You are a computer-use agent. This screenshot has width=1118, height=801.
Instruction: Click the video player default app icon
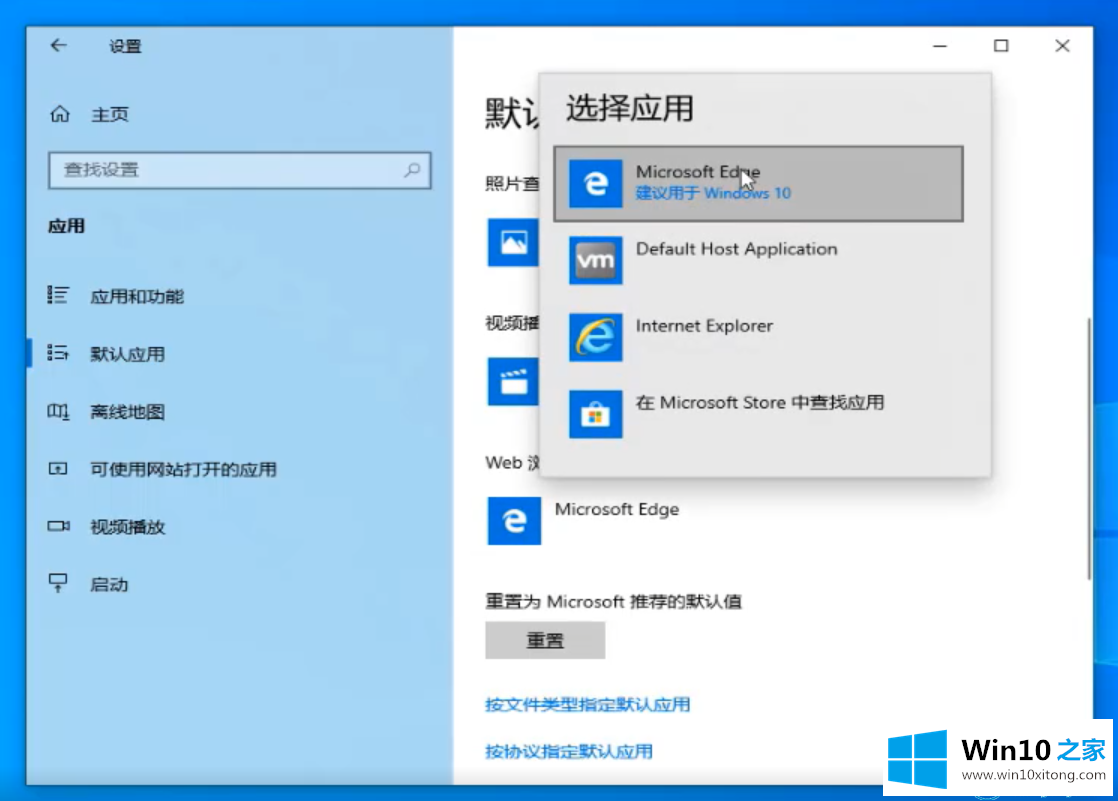512,381
